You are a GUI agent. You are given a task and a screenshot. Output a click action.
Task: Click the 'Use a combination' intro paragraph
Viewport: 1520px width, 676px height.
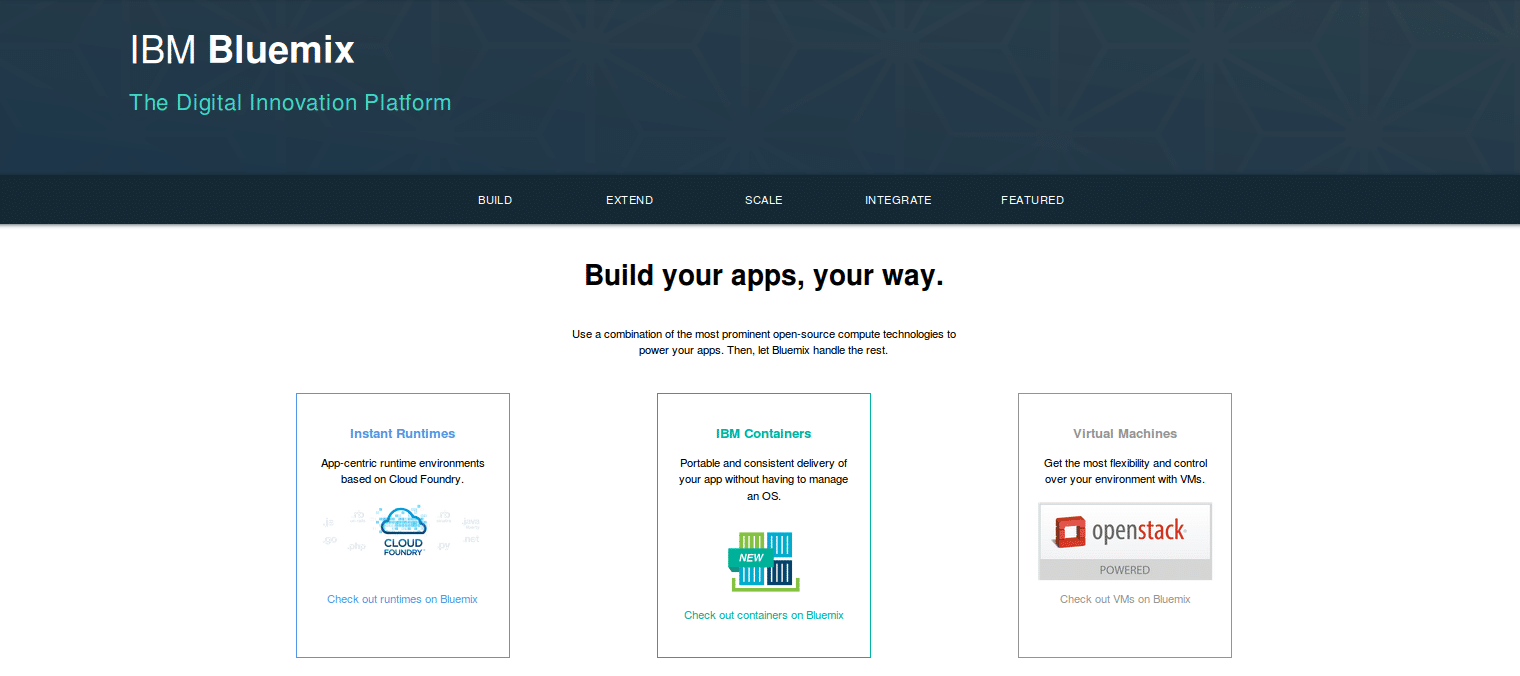[764, 342]
